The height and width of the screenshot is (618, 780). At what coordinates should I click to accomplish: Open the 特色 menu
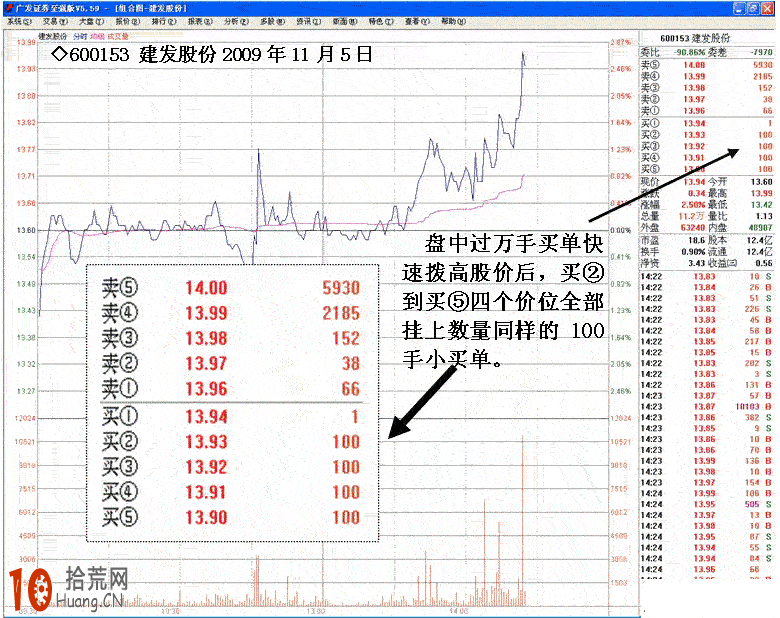pyautogui.click(x=381, y=21)
